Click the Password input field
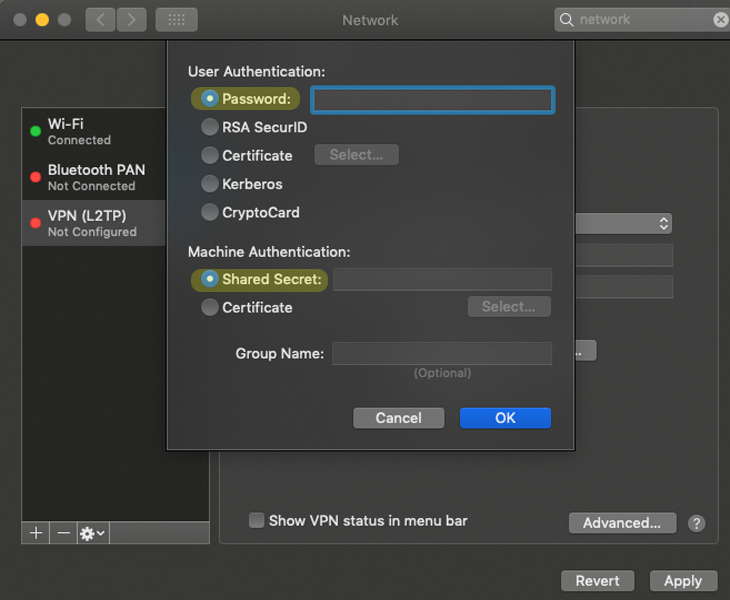Viewport: 730px width, 600px height. tap(433, 100)
